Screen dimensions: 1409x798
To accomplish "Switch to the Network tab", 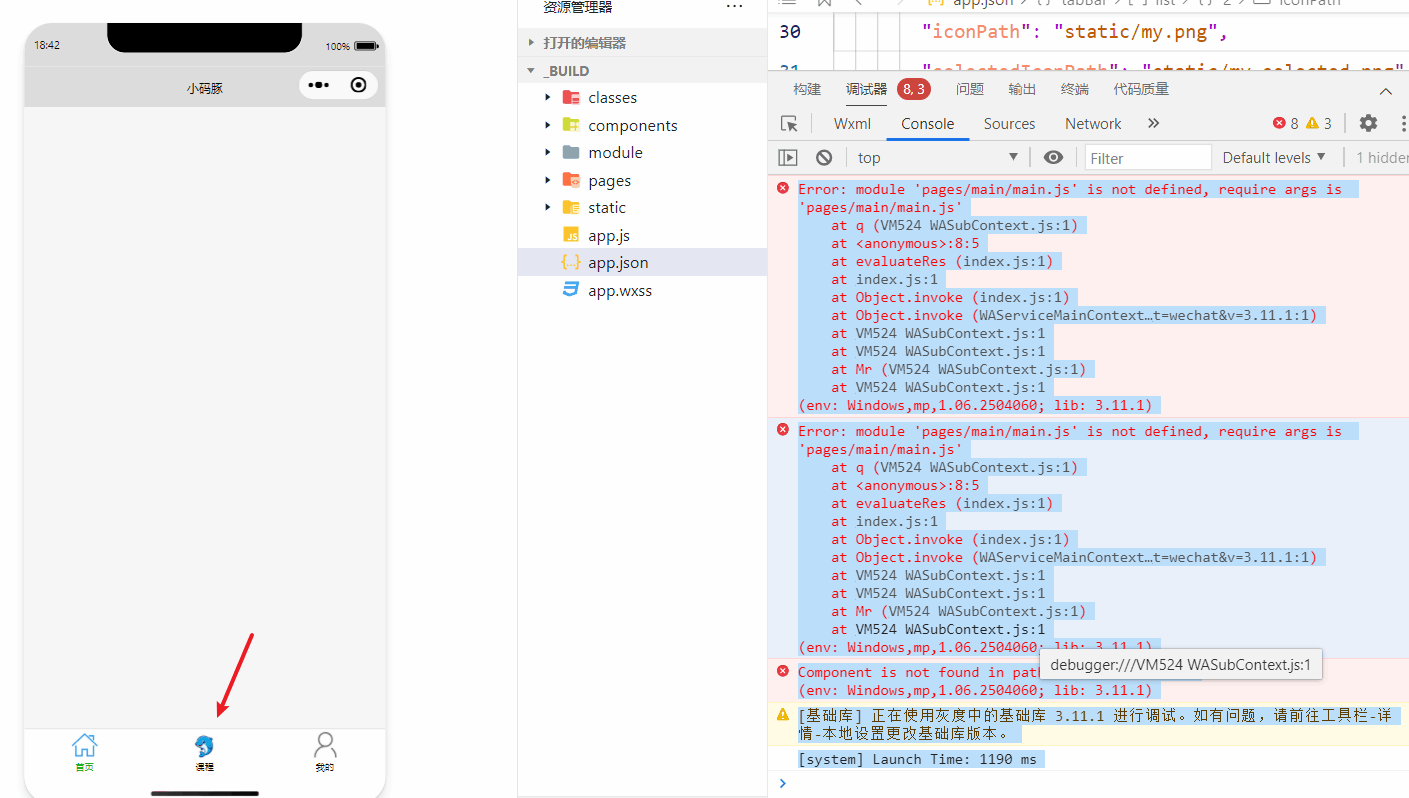I will 1093,124.
